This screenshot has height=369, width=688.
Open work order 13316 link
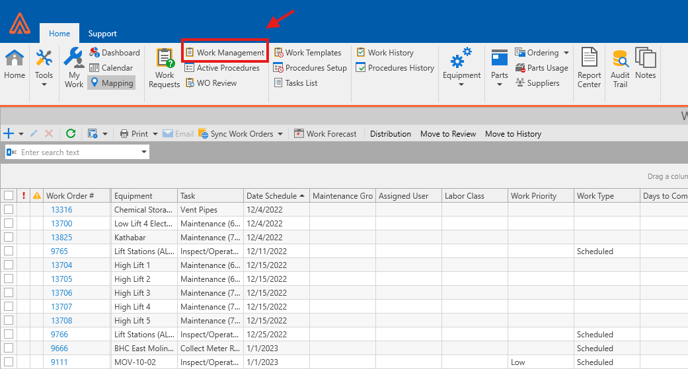tap(61, 210)
